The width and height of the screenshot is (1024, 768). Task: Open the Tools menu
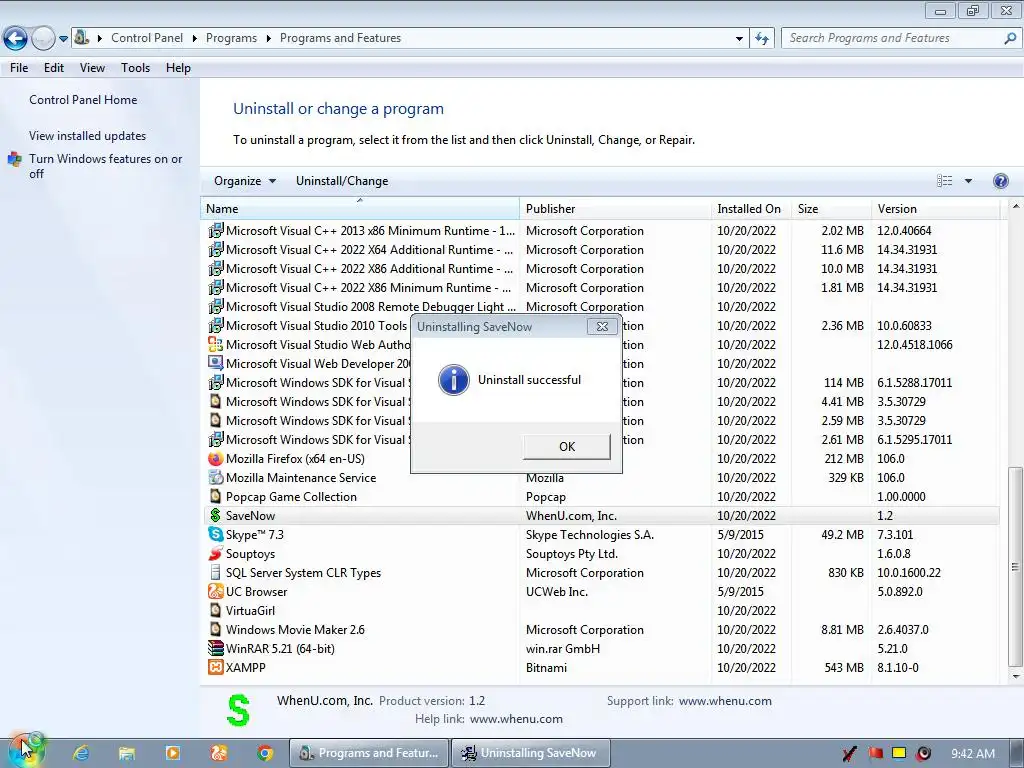click(135, 68)
